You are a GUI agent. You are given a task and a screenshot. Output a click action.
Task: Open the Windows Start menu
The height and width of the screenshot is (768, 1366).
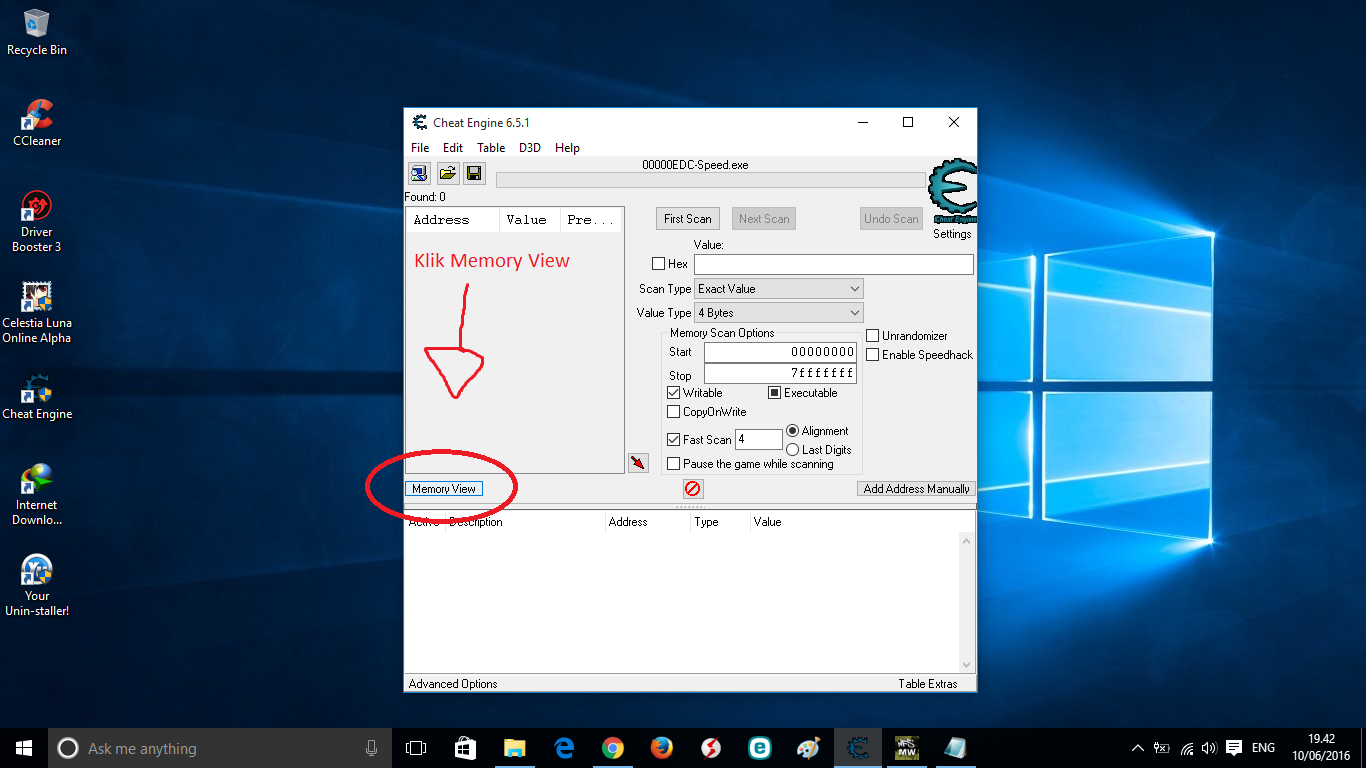coord(23,748)
